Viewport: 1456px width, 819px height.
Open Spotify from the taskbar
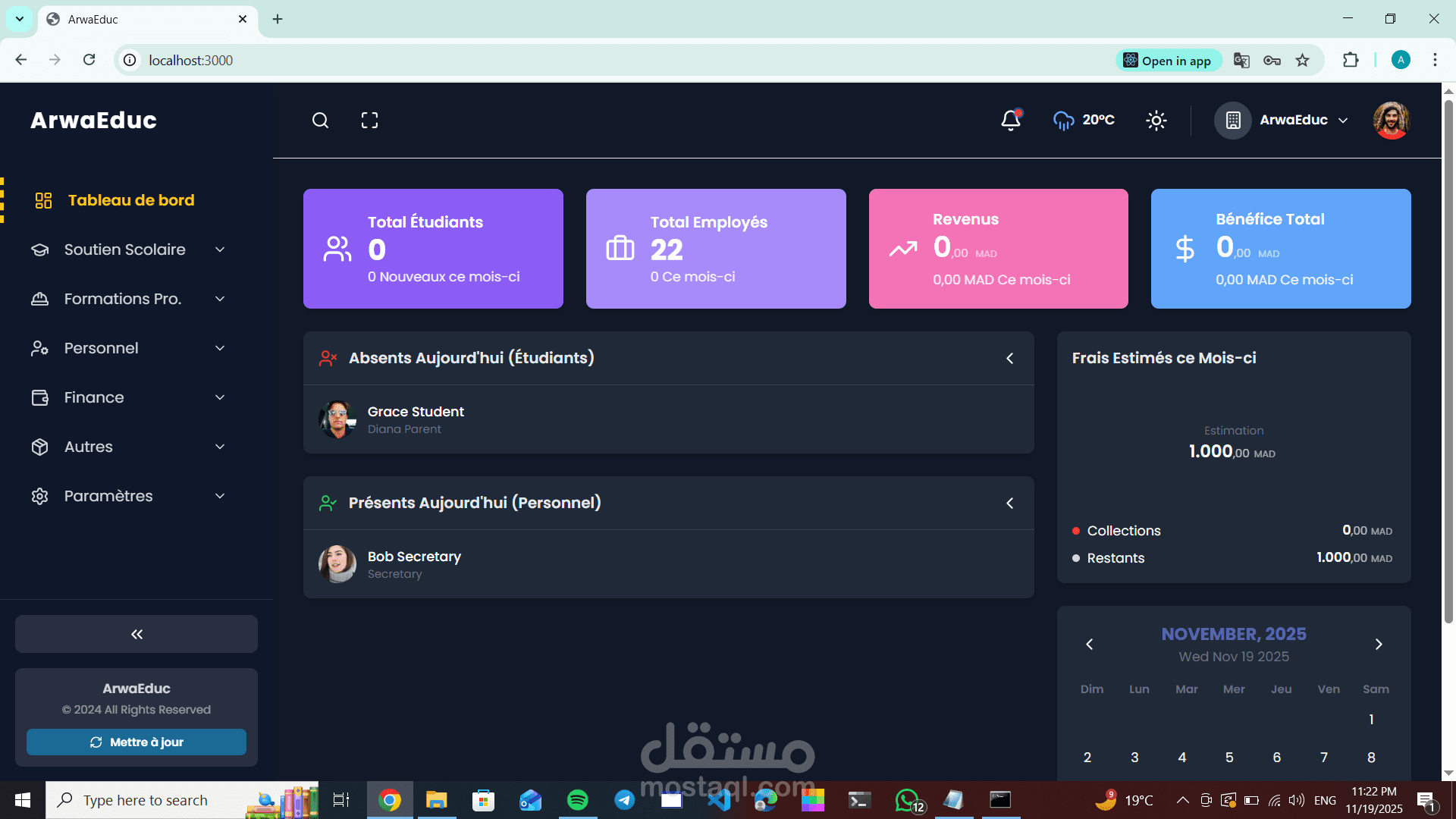coord(577,800)
